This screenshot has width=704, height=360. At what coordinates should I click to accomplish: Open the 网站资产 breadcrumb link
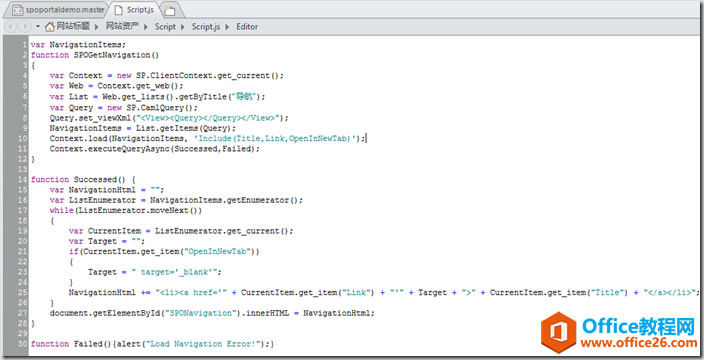tap(123, 26)
